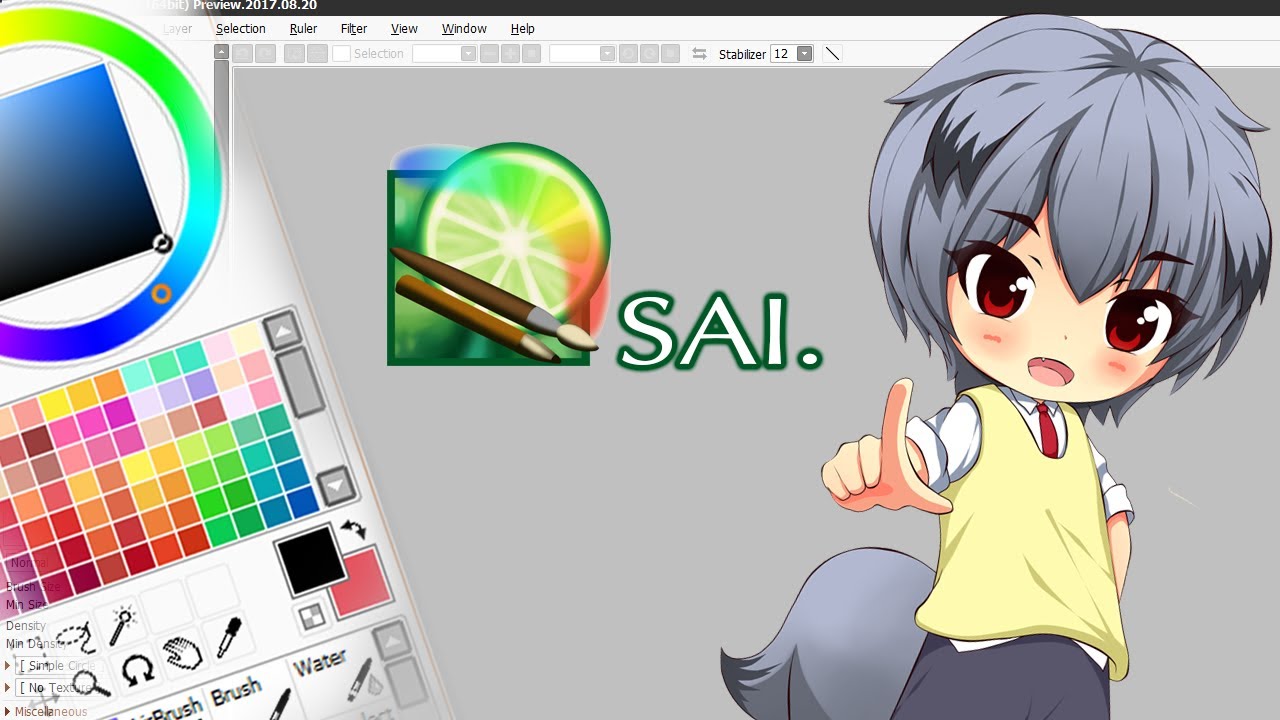
Task: Open the Normal blending mode dropdown
Action: (x=28, y=563)
